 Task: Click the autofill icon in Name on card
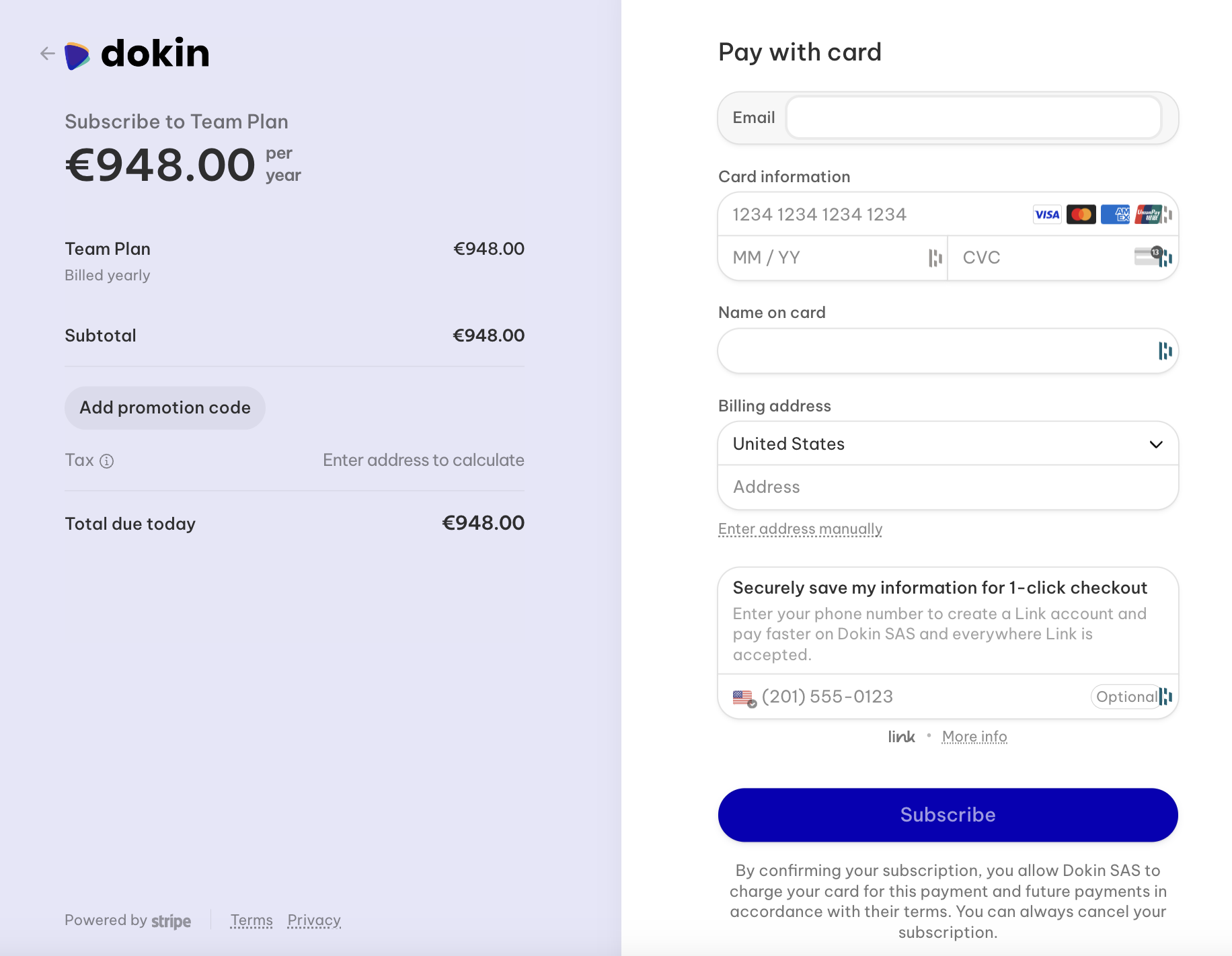[1165, 351]
